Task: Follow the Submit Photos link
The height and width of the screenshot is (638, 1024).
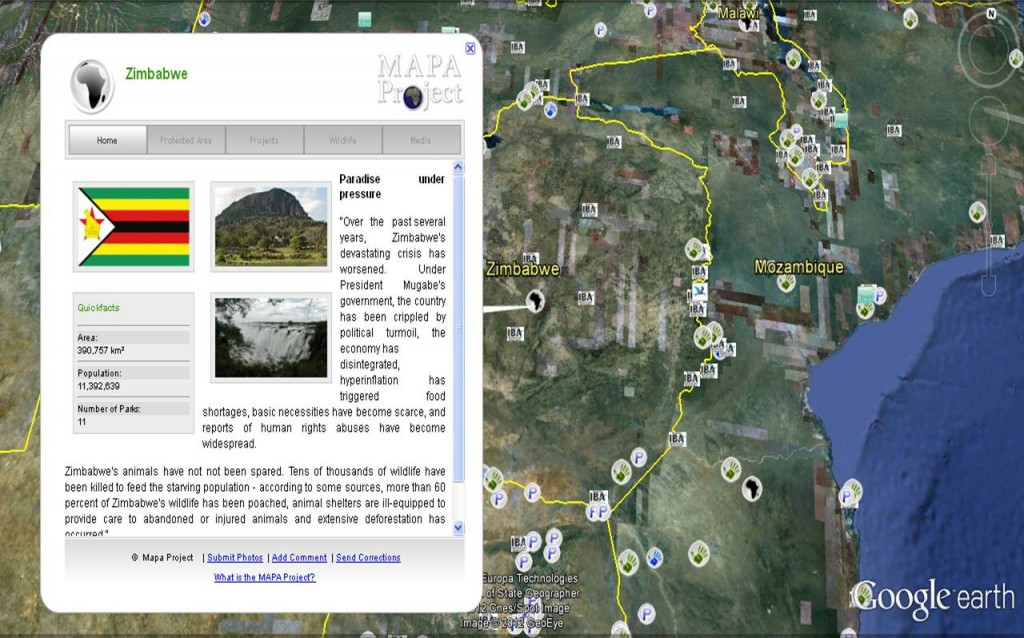Action: click(235, 558)
